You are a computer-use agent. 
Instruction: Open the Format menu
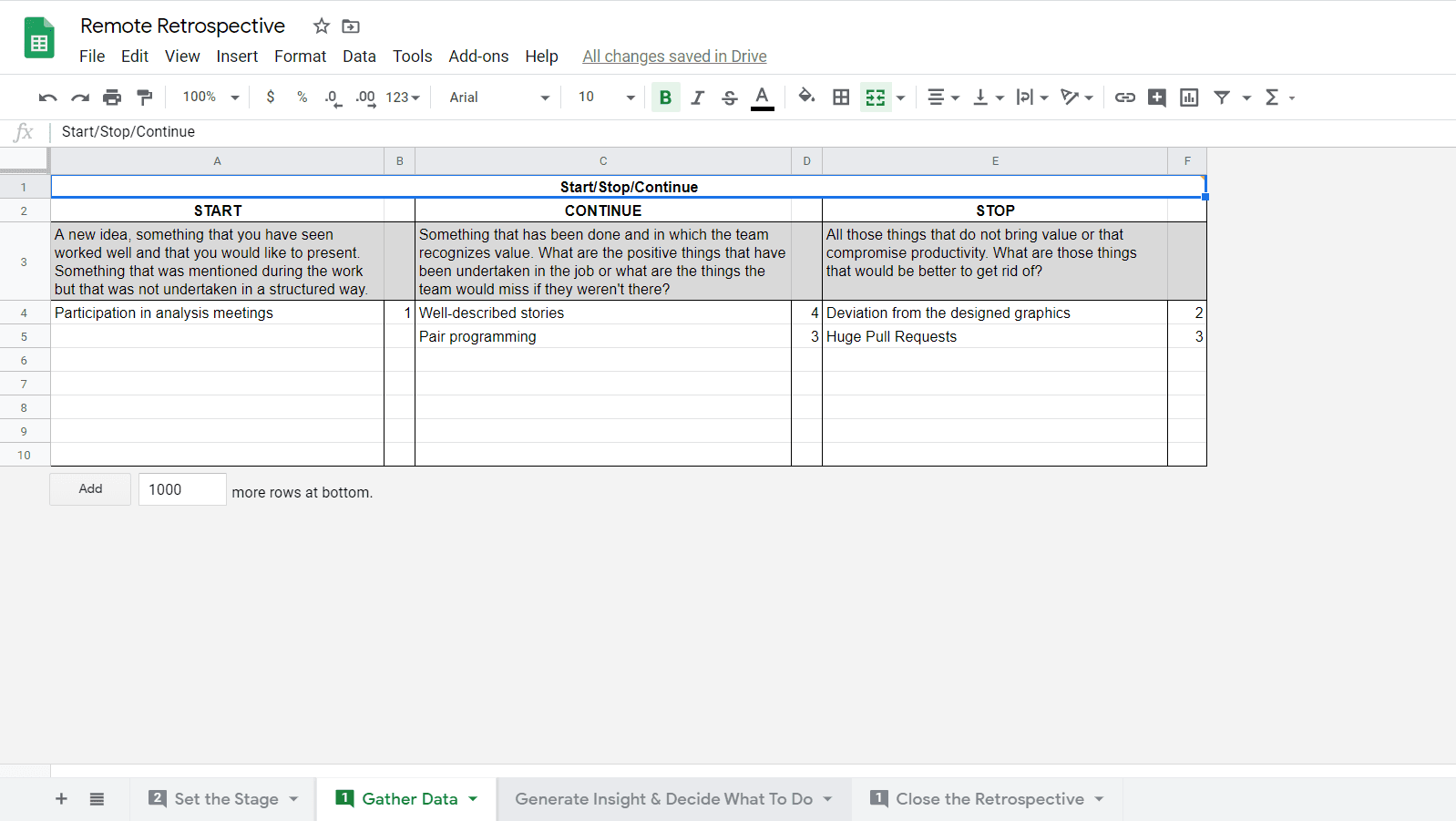[300, 56]
